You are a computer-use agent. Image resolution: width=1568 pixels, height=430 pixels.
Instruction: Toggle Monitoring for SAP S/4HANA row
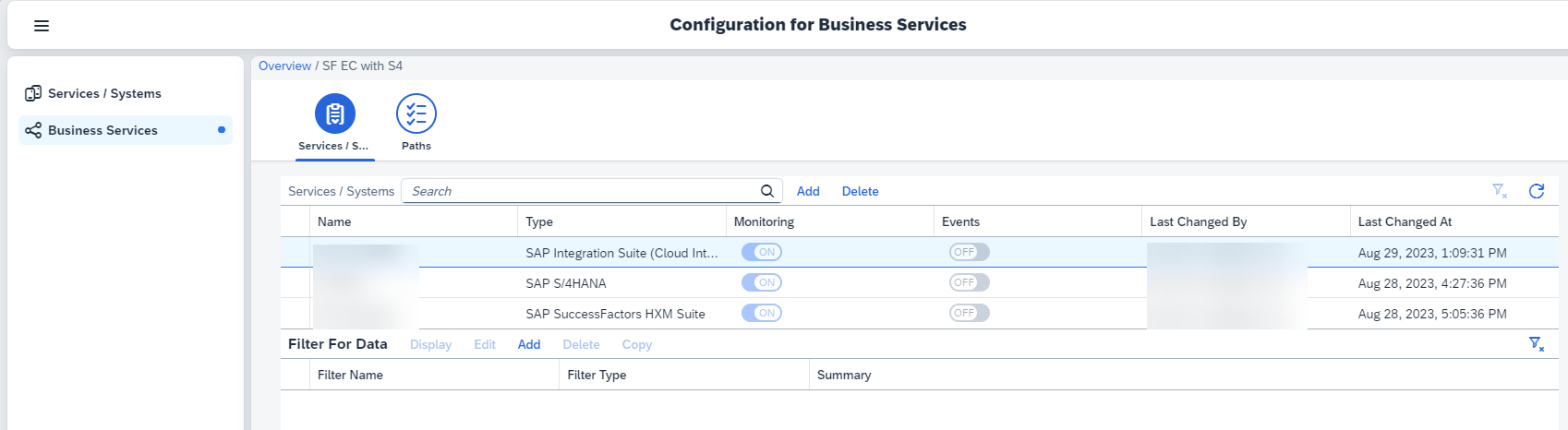[x=762, y=282]
